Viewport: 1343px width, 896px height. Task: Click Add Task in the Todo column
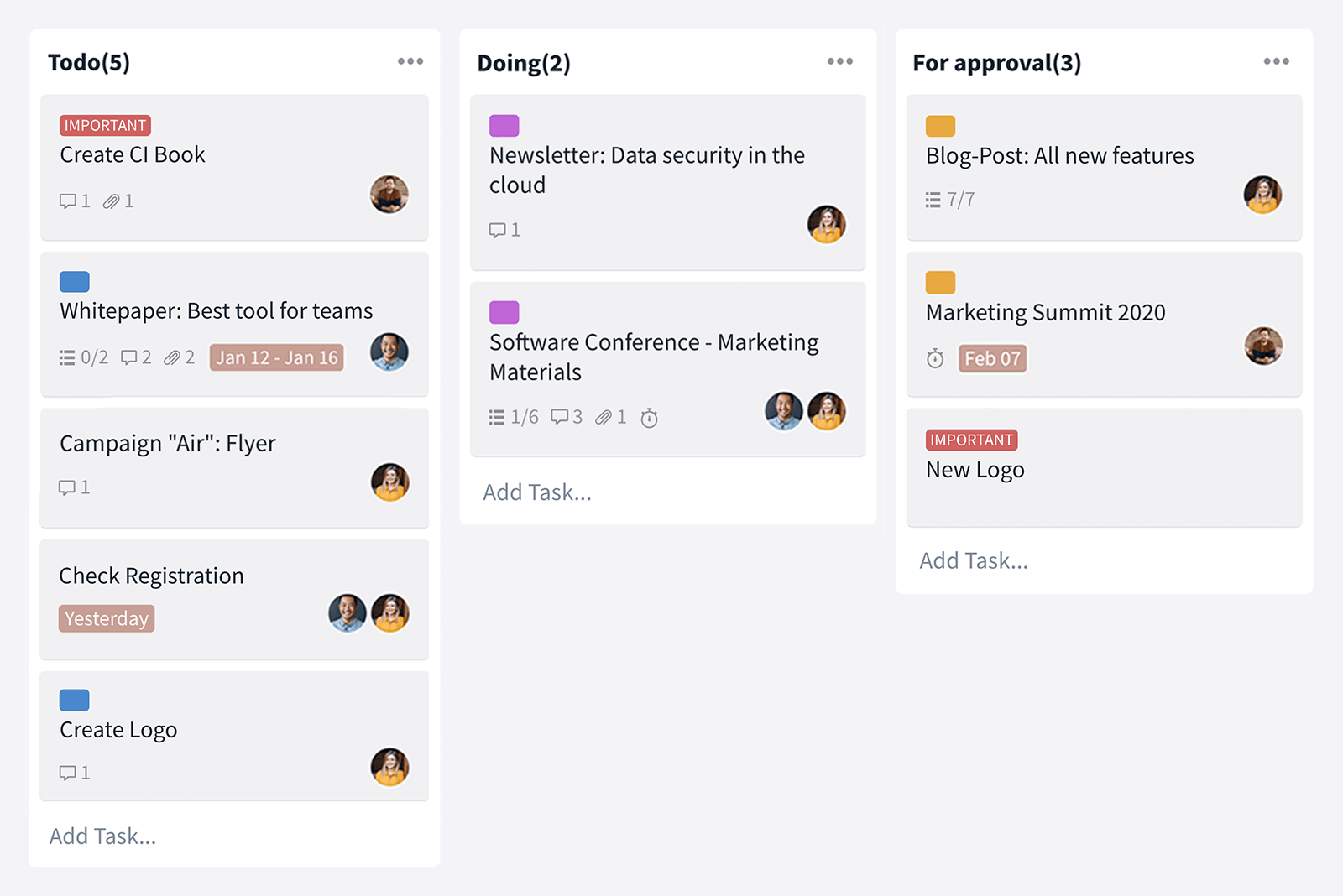pos(102,836)
